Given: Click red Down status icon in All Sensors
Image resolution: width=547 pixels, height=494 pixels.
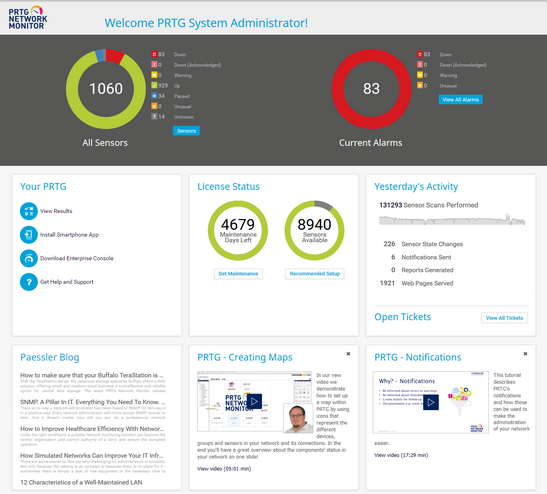Looking at the screenshot, I should pos(154,54).
